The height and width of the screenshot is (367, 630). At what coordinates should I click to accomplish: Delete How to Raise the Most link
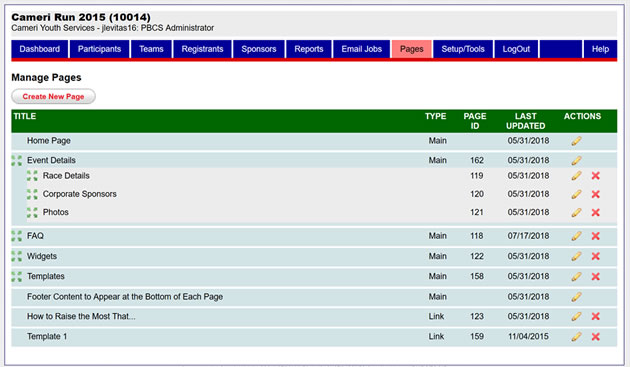point(595,316)
